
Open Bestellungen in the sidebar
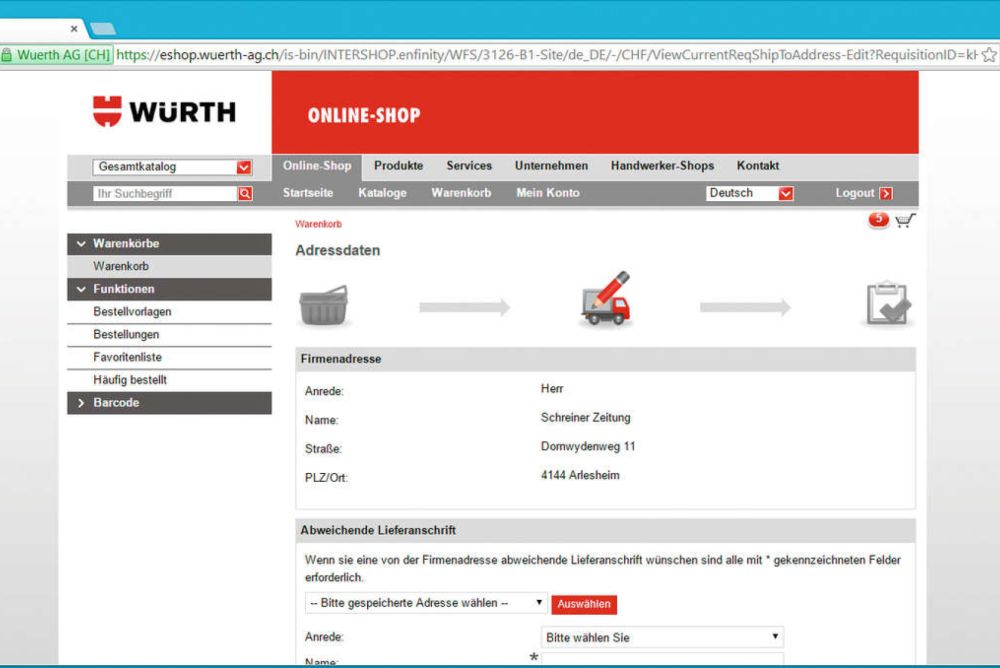(x=169, y=335)
